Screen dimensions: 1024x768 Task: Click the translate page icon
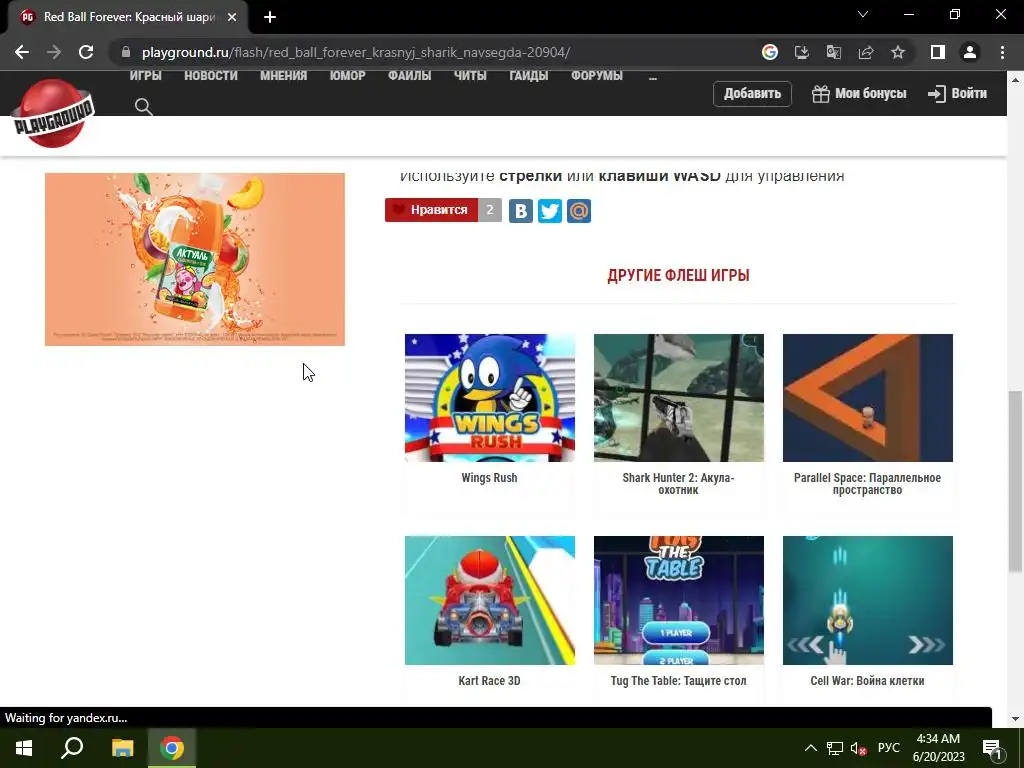(x=834, y=52)
